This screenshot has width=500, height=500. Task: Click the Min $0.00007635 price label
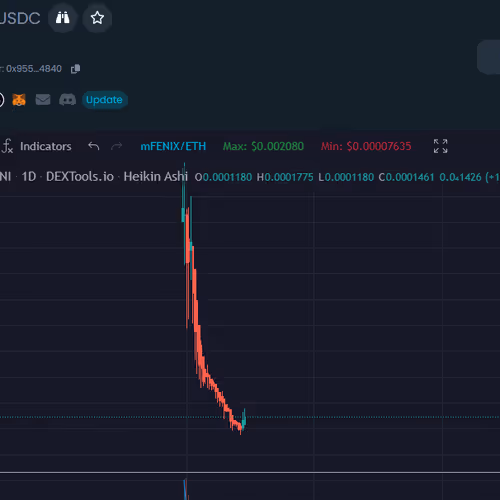pos(366,146)
